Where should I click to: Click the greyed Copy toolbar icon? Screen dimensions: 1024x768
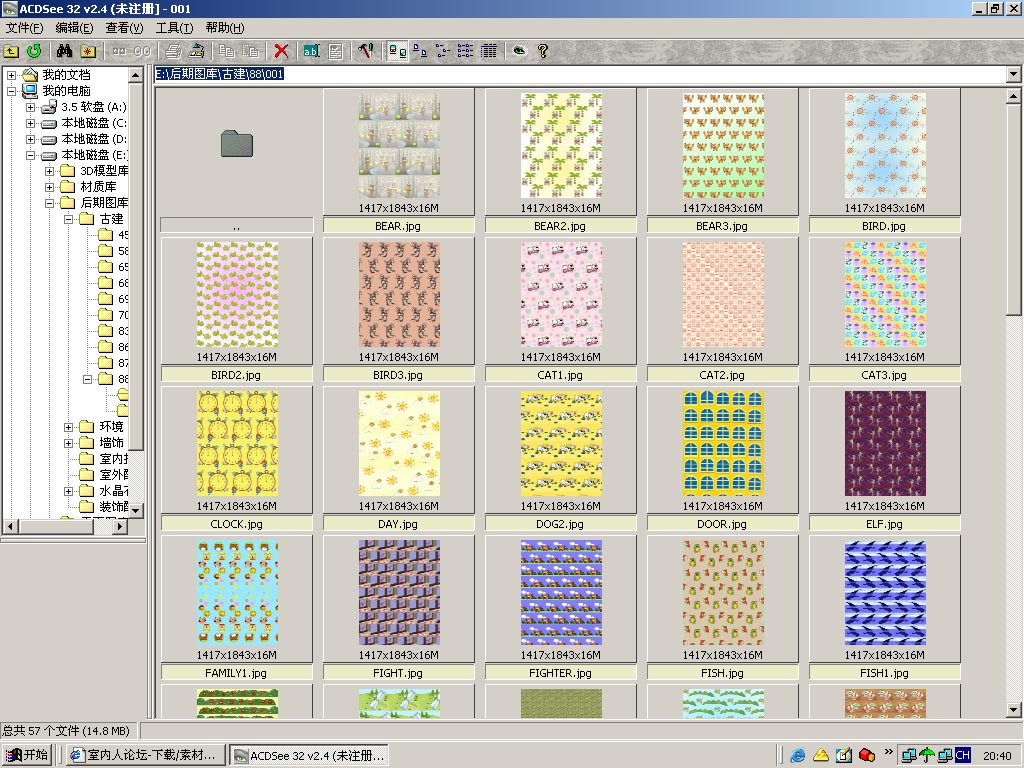pyautogui.click(x=227, y=51)
